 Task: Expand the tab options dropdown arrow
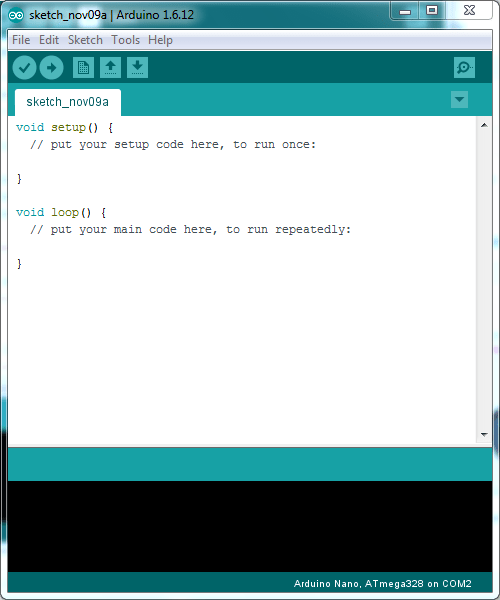(459, 99)
